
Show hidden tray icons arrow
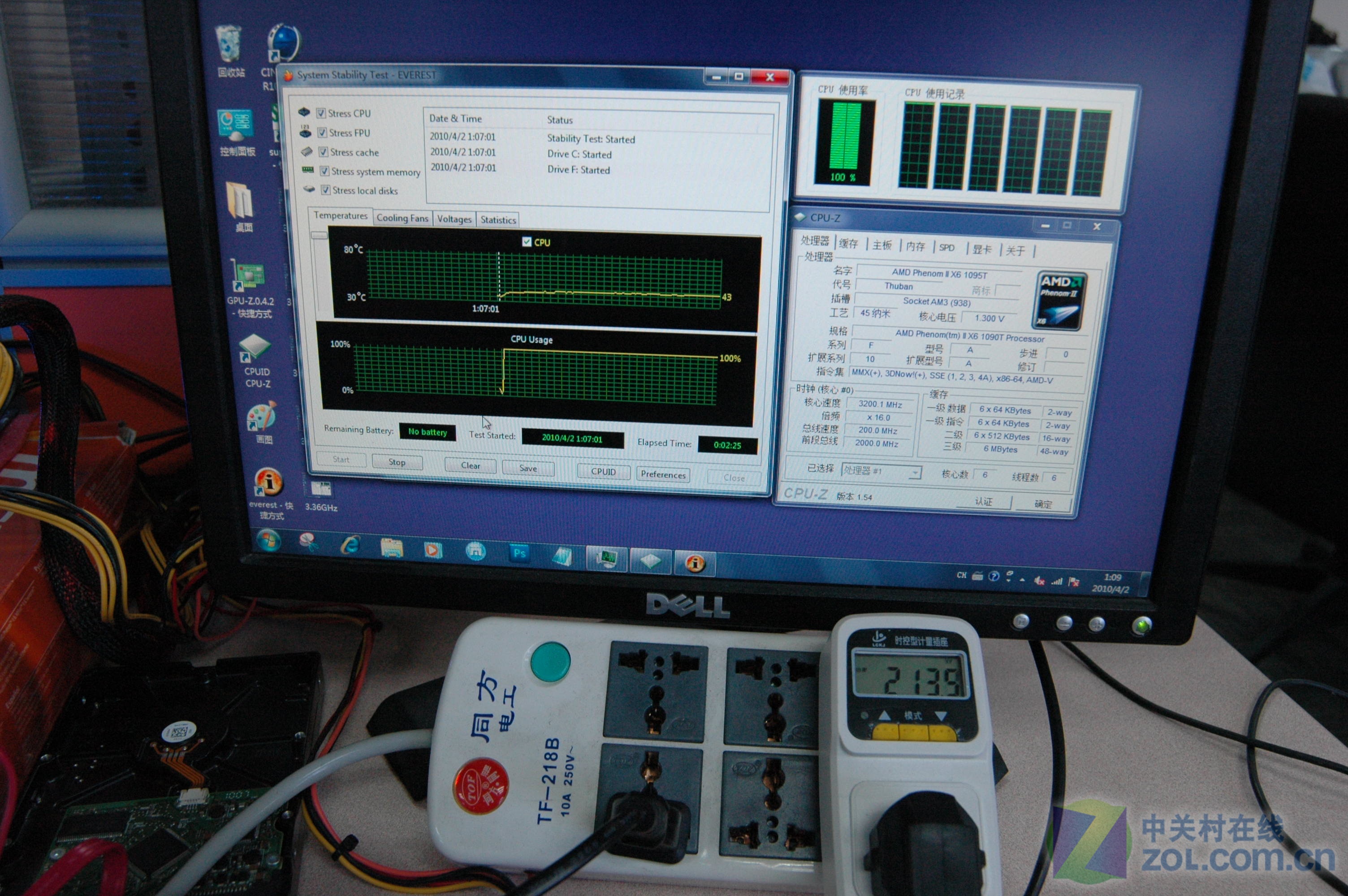(1022, 580)
